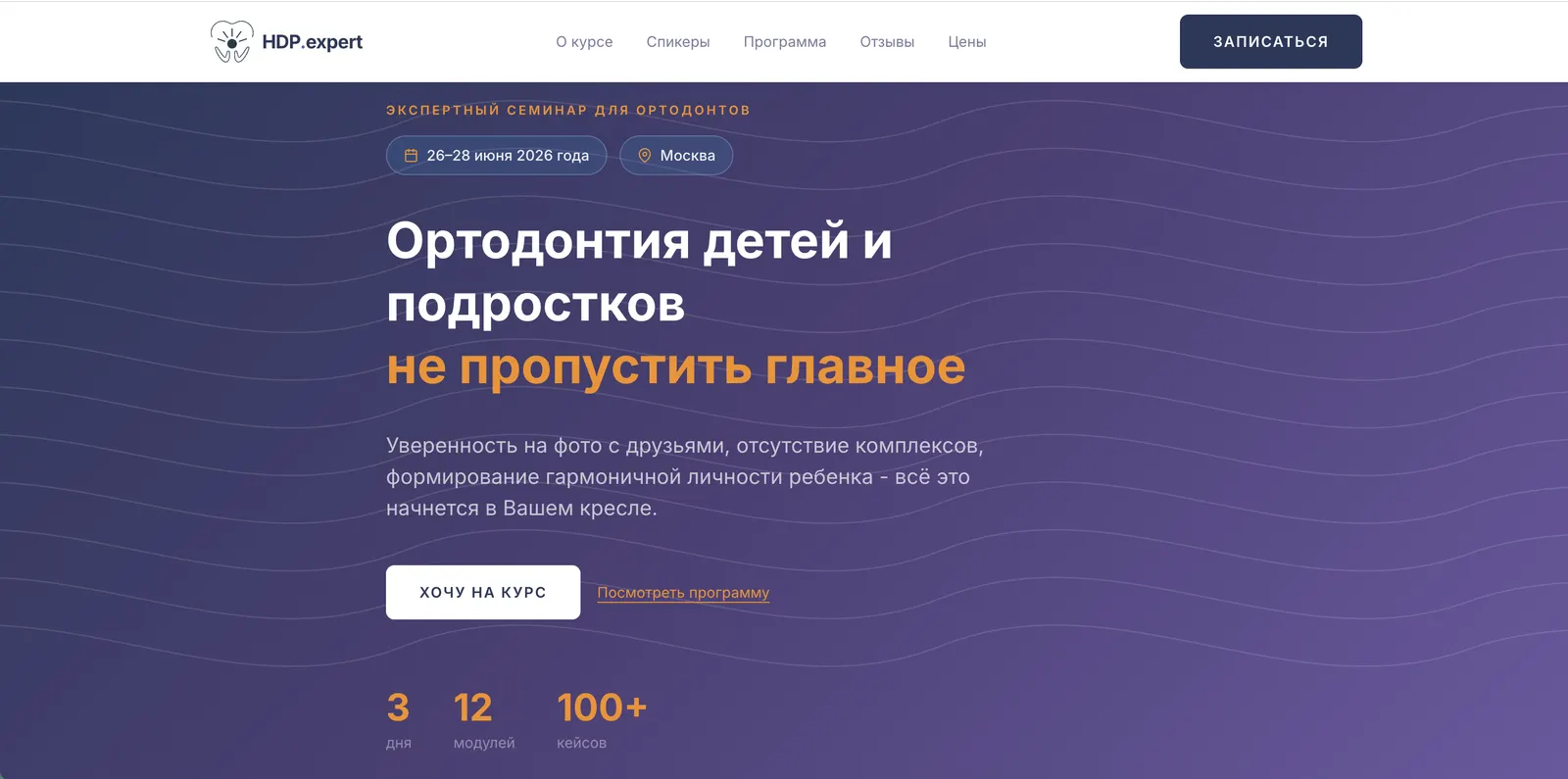Follow the Посмотреть программу link
This screenshot has height=779, width=1568.
pyautogui.click(x=683, y=593)
